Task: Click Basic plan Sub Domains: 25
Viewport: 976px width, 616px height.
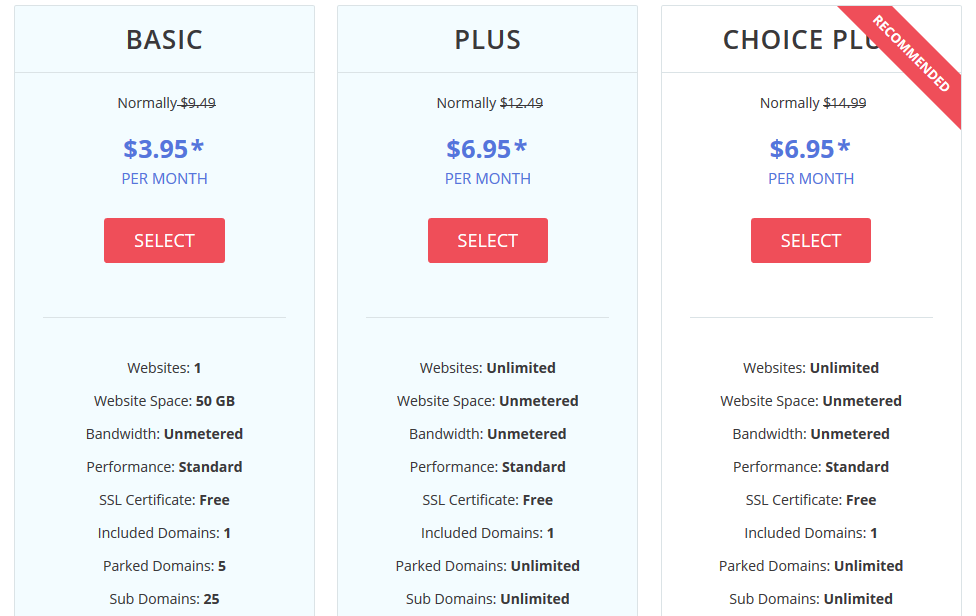Action: pos(164,599)
